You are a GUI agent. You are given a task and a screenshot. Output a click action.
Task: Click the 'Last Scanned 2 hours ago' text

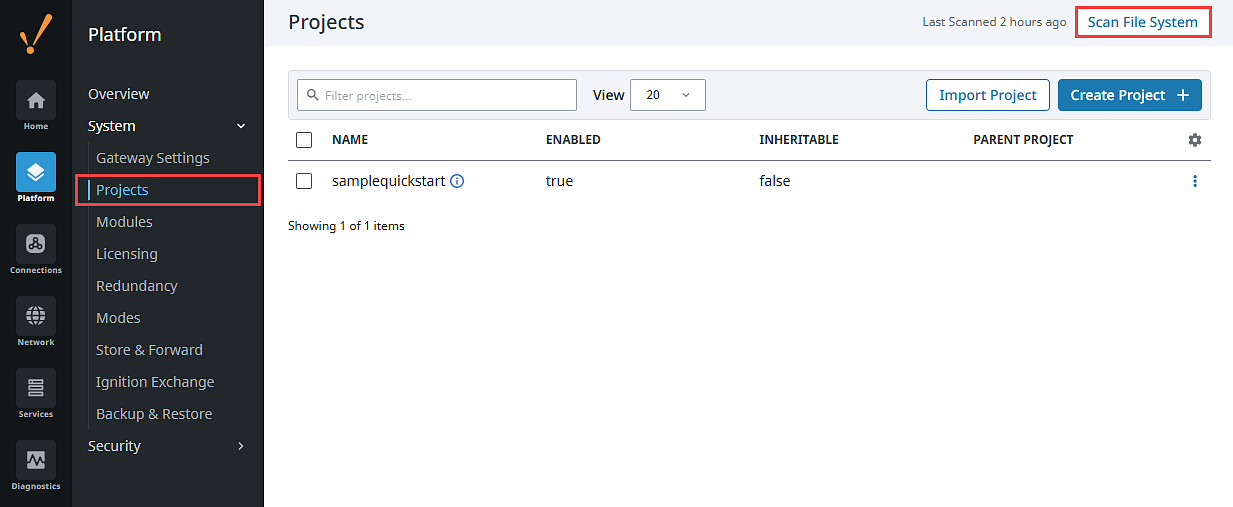pos(994,22)
